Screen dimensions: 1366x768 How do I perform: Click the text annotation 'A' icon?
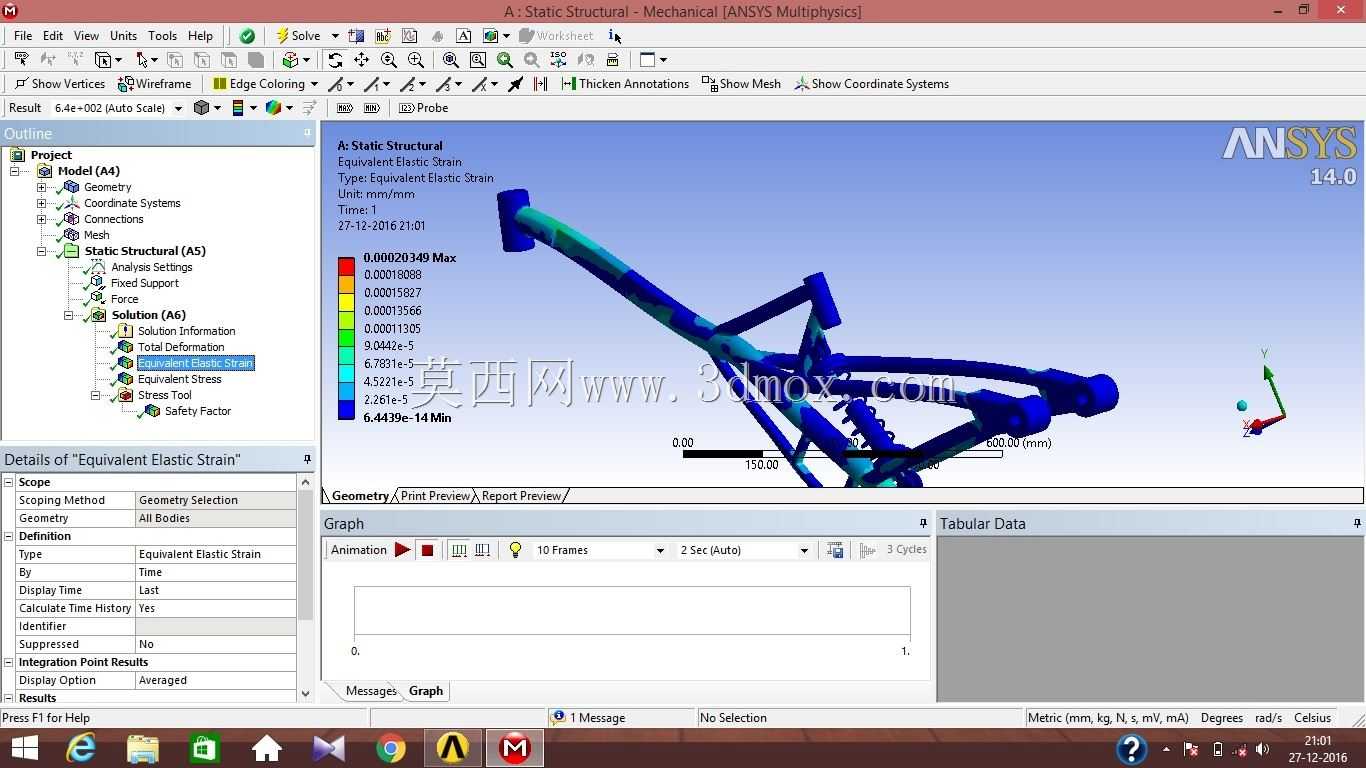[x=464, y=36]
